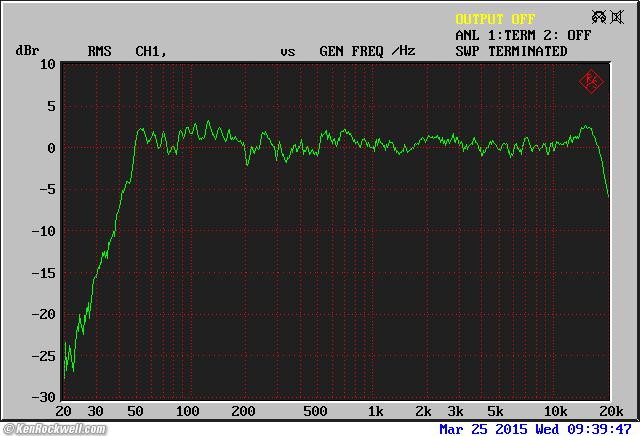Click the RMS measurement label
This screenshot has width=640, height=436.
coord(99,51)
